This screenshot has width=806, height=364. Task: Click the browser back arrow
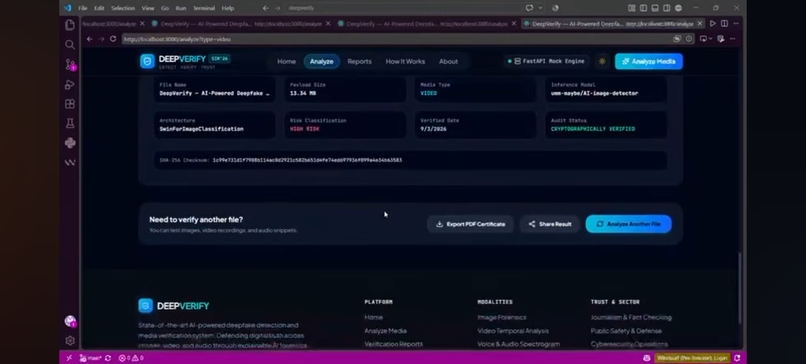pos(89,39)
